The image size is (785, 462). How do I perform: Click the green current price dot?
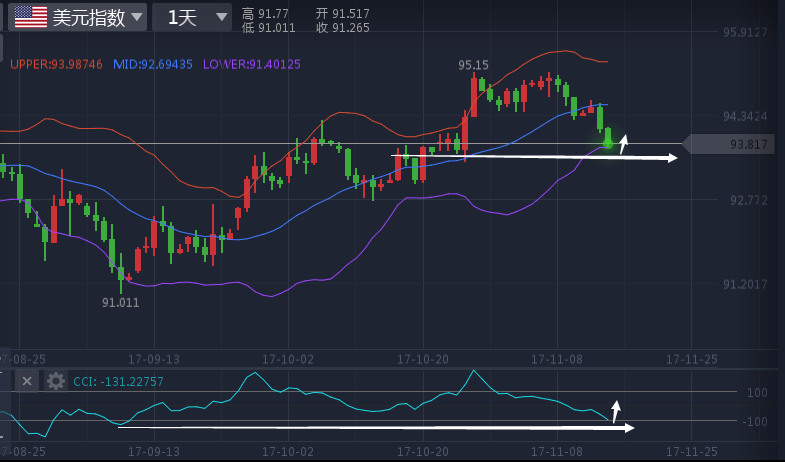[608, 144]
